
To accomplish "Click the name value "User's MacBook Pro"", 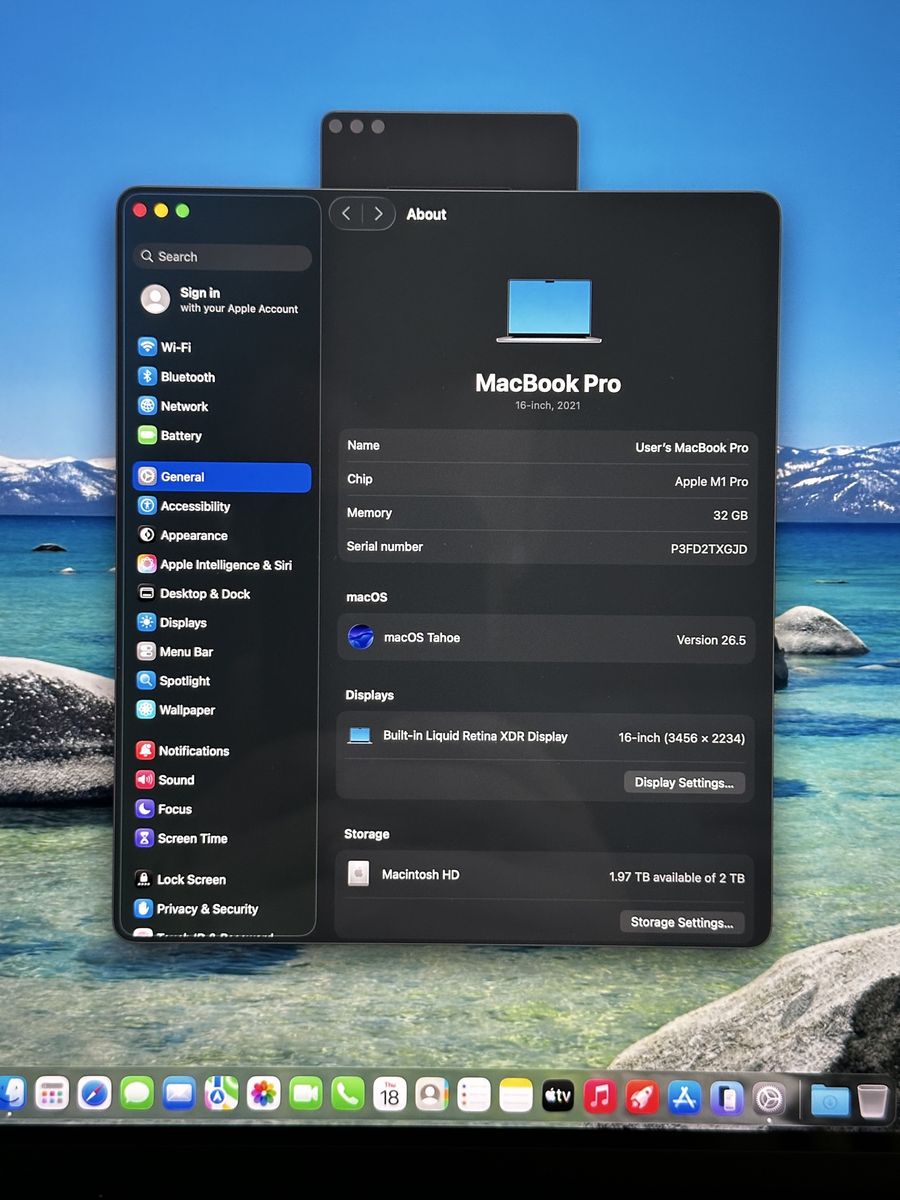I will pos(692,447).
